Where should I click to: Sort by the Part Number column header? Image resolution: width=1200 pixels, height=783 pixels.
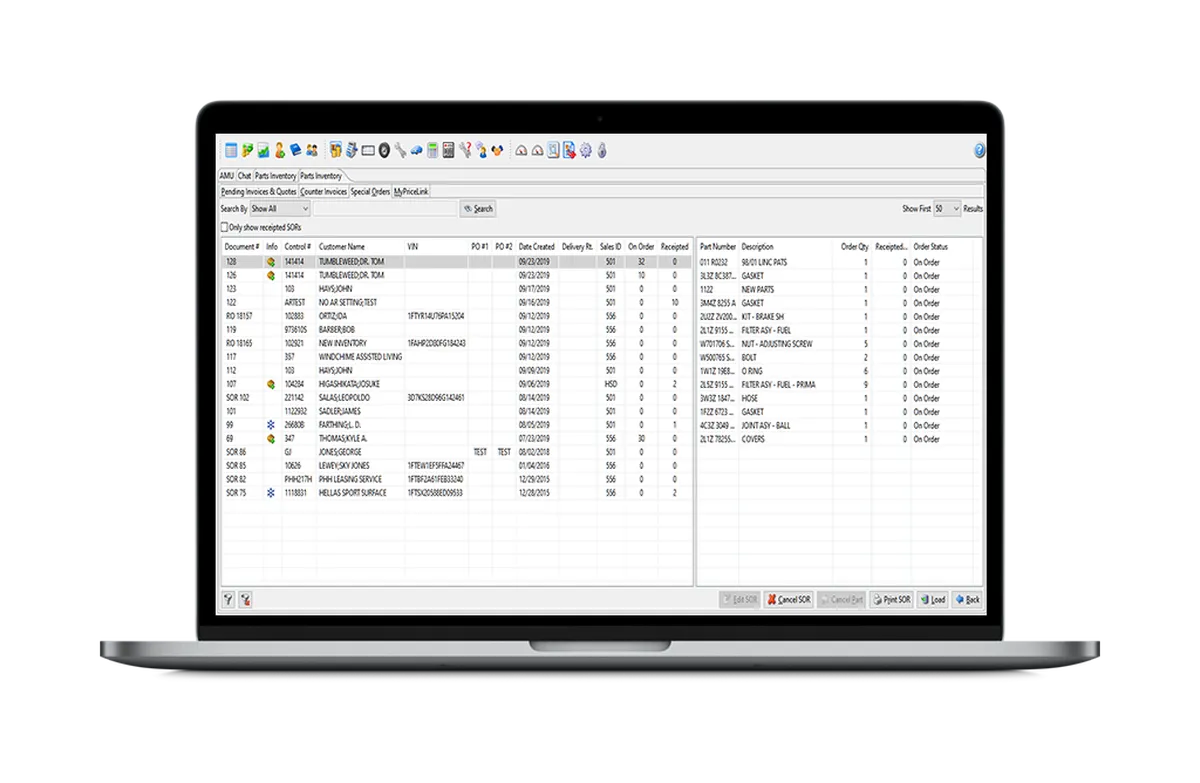[718, 246]
